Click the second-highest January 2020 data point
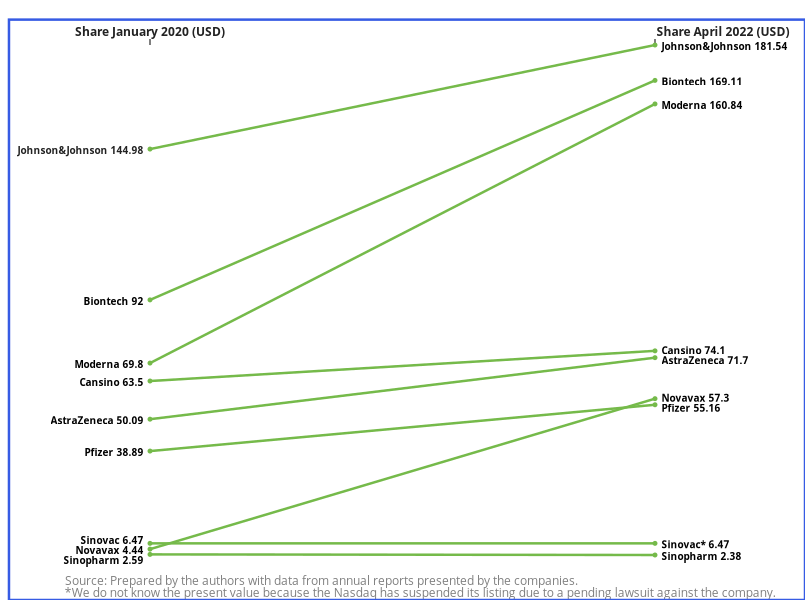This screenshot has height=600, width=805. [x=150, y=300]
